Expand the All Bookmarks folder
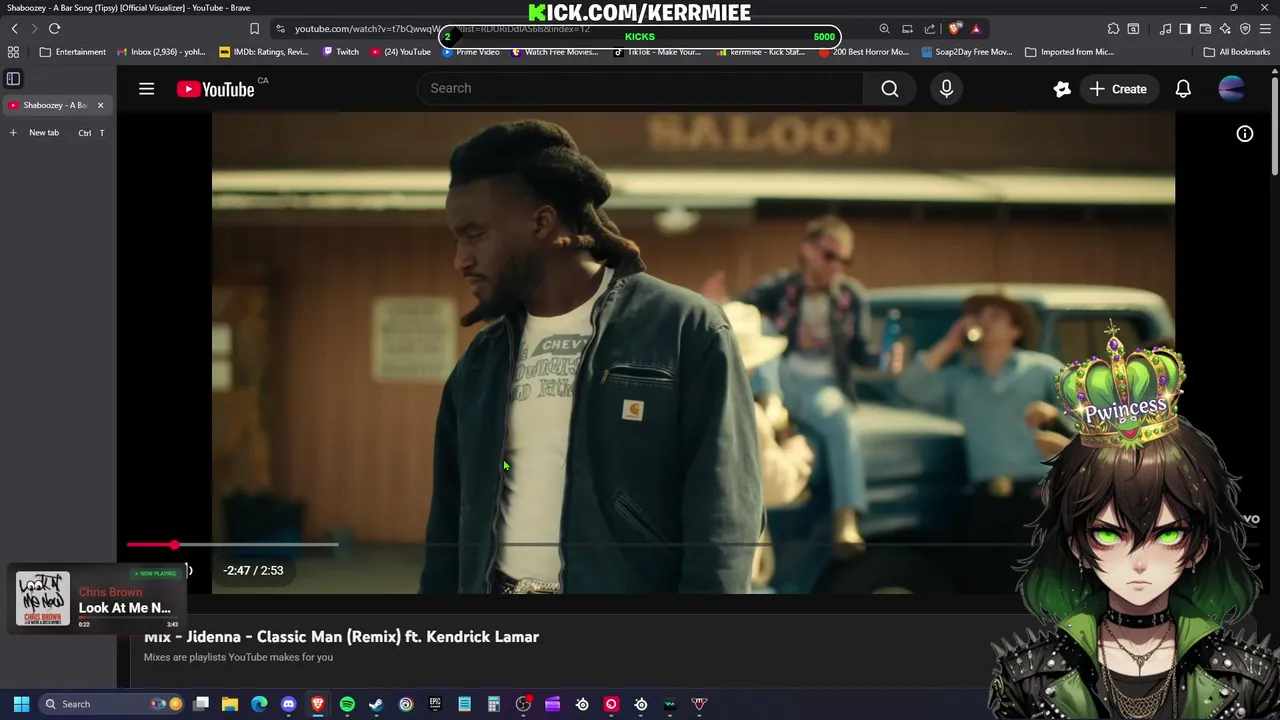The image size is (1280, 720). (x=1237, y=52)
